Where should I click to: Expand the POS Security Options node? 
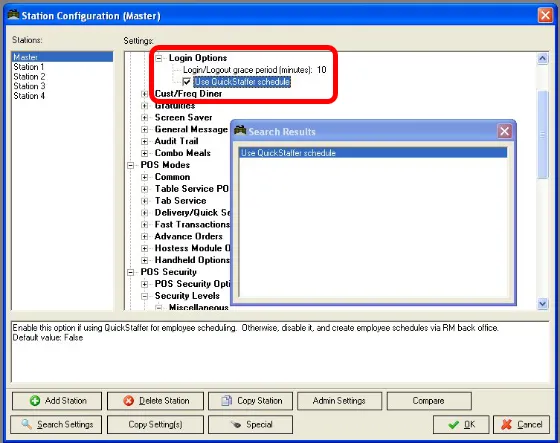coord(145,284)
